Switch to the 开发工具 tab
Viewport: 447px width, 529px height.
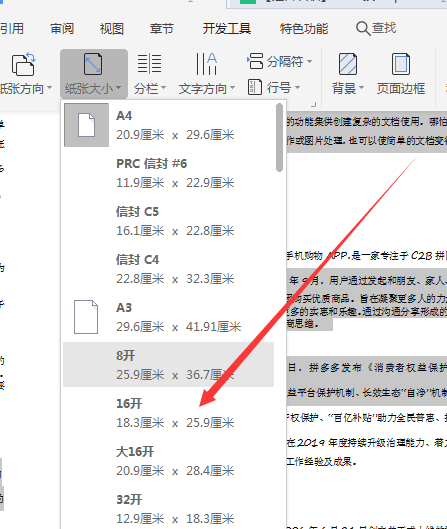click(x=227, y=29)
